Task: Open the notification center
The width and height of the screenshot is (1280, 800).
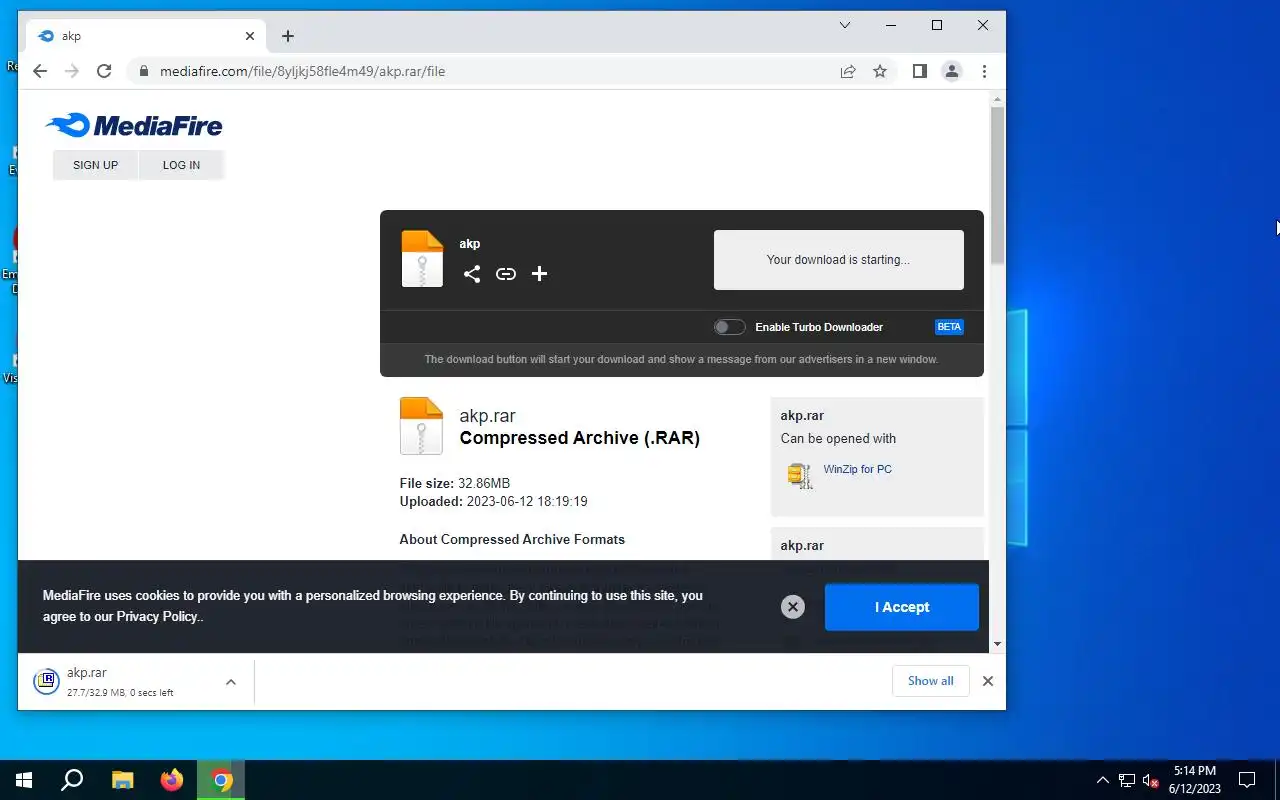Action: (1247, 780)
